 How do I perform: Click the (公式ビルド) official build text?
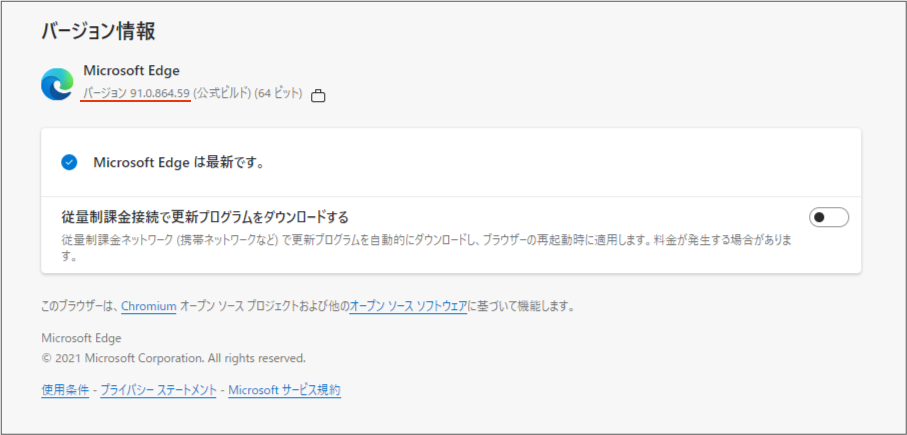(x=222, y=93)
